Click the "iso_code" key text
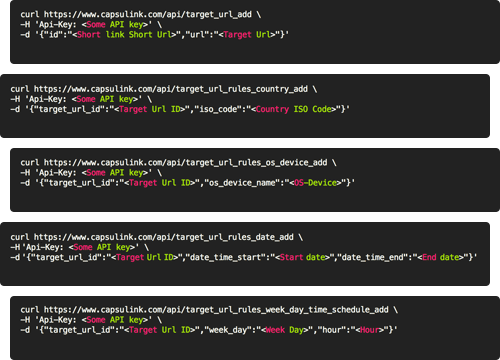This screenshot has width=500, height=360. 220,109
